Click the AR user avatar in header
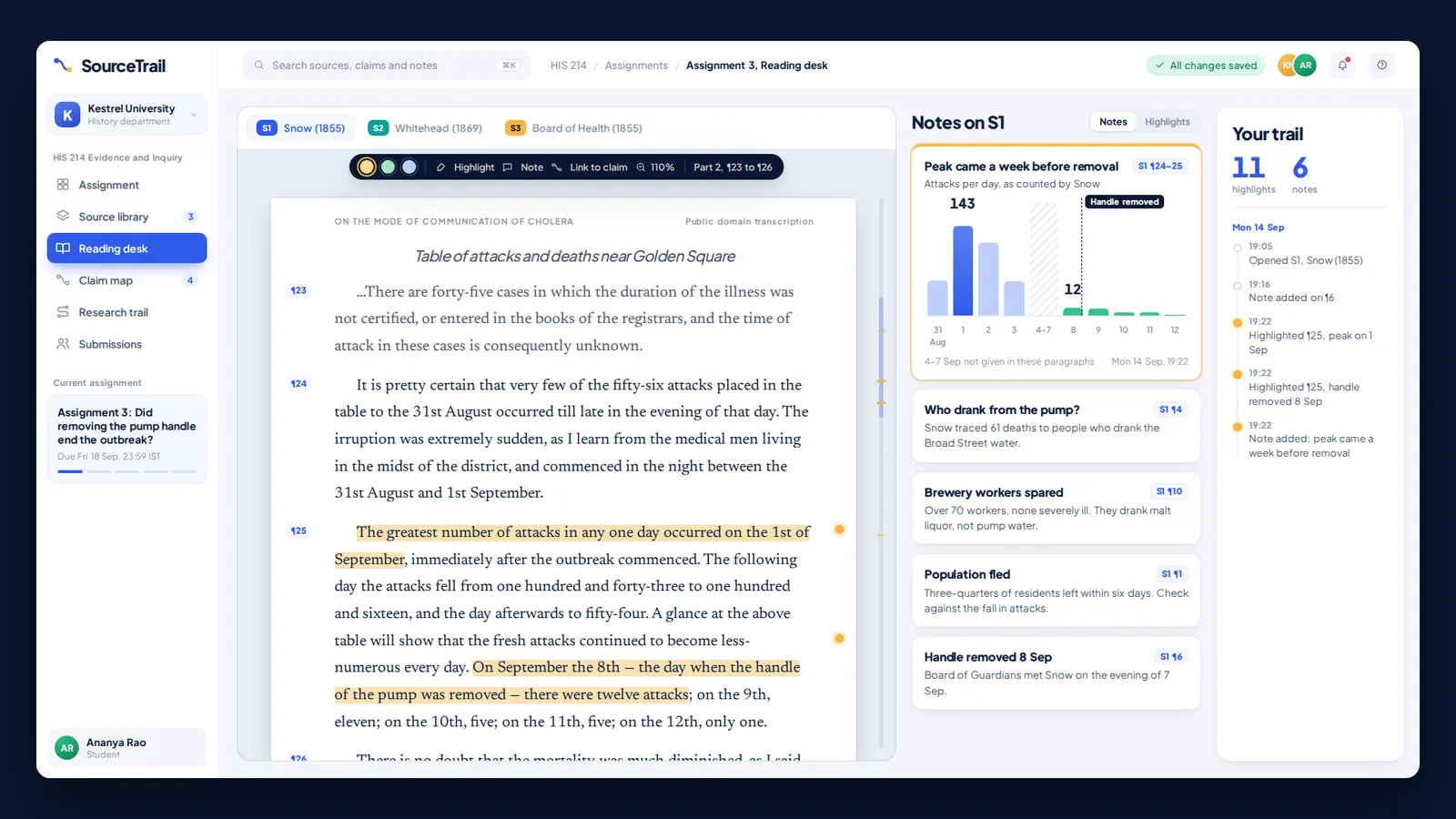1456x819 pixels. point(1305,66)
